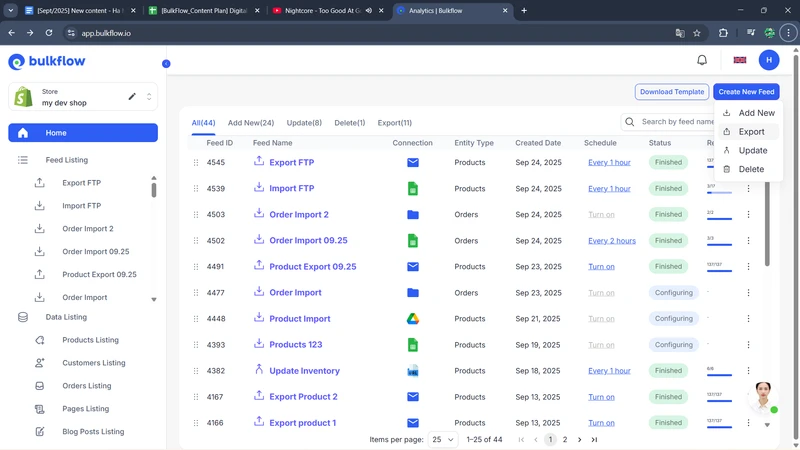Collapse the Feed Listing section

click(x=66, y=160)
